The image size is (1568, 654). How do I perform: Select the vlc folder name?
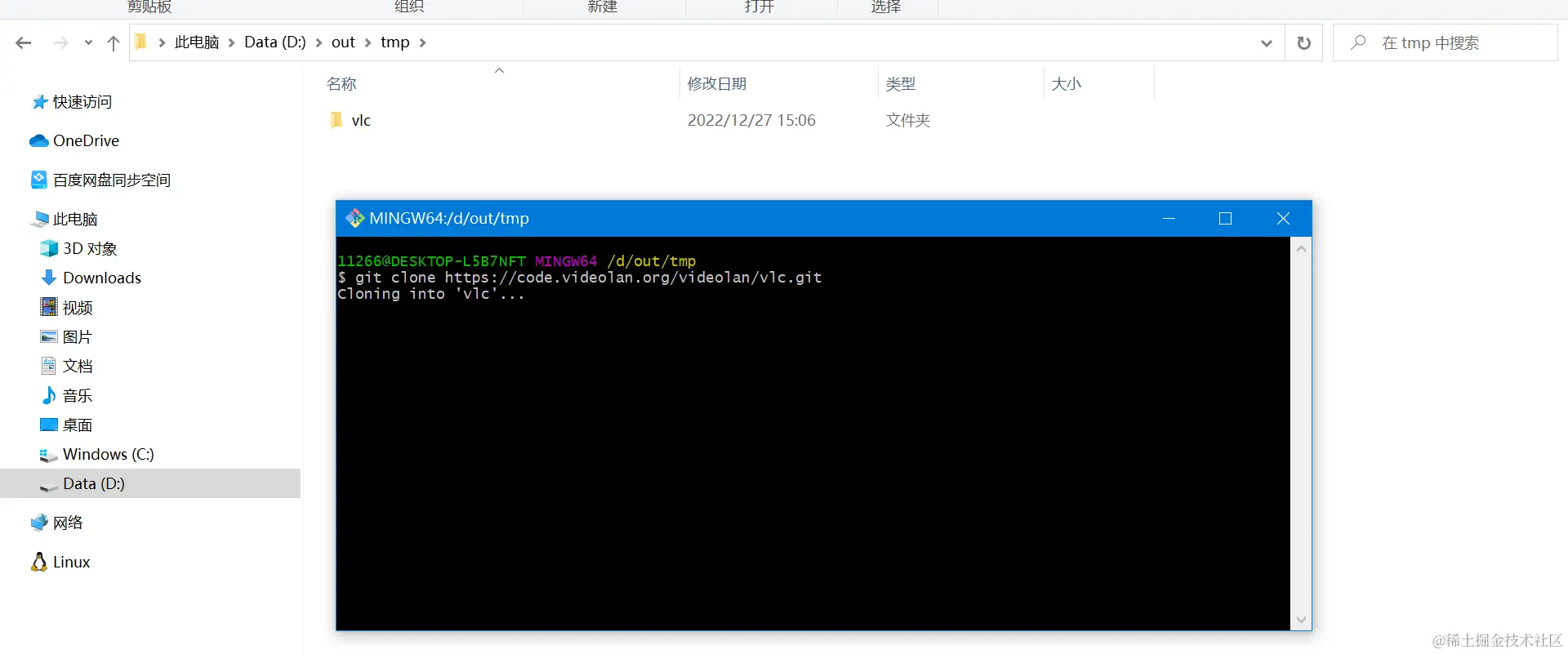(x=361, y=120)
